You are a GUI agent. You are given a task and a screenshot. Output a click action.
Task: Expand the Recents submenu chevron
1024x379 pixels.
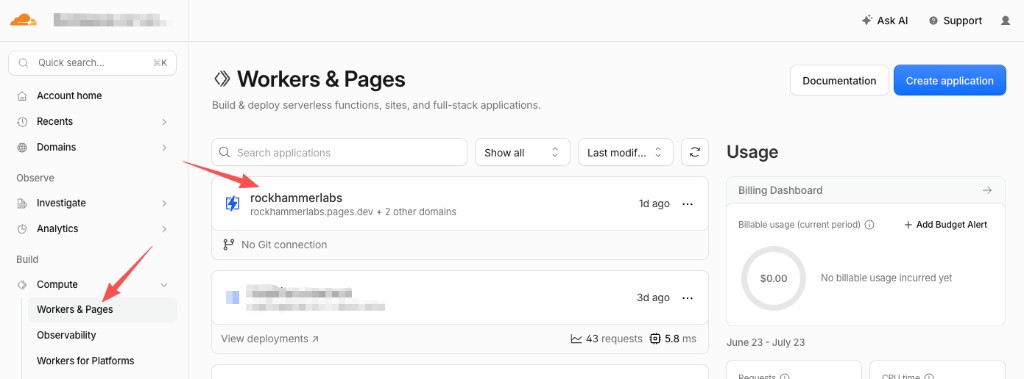165,122
